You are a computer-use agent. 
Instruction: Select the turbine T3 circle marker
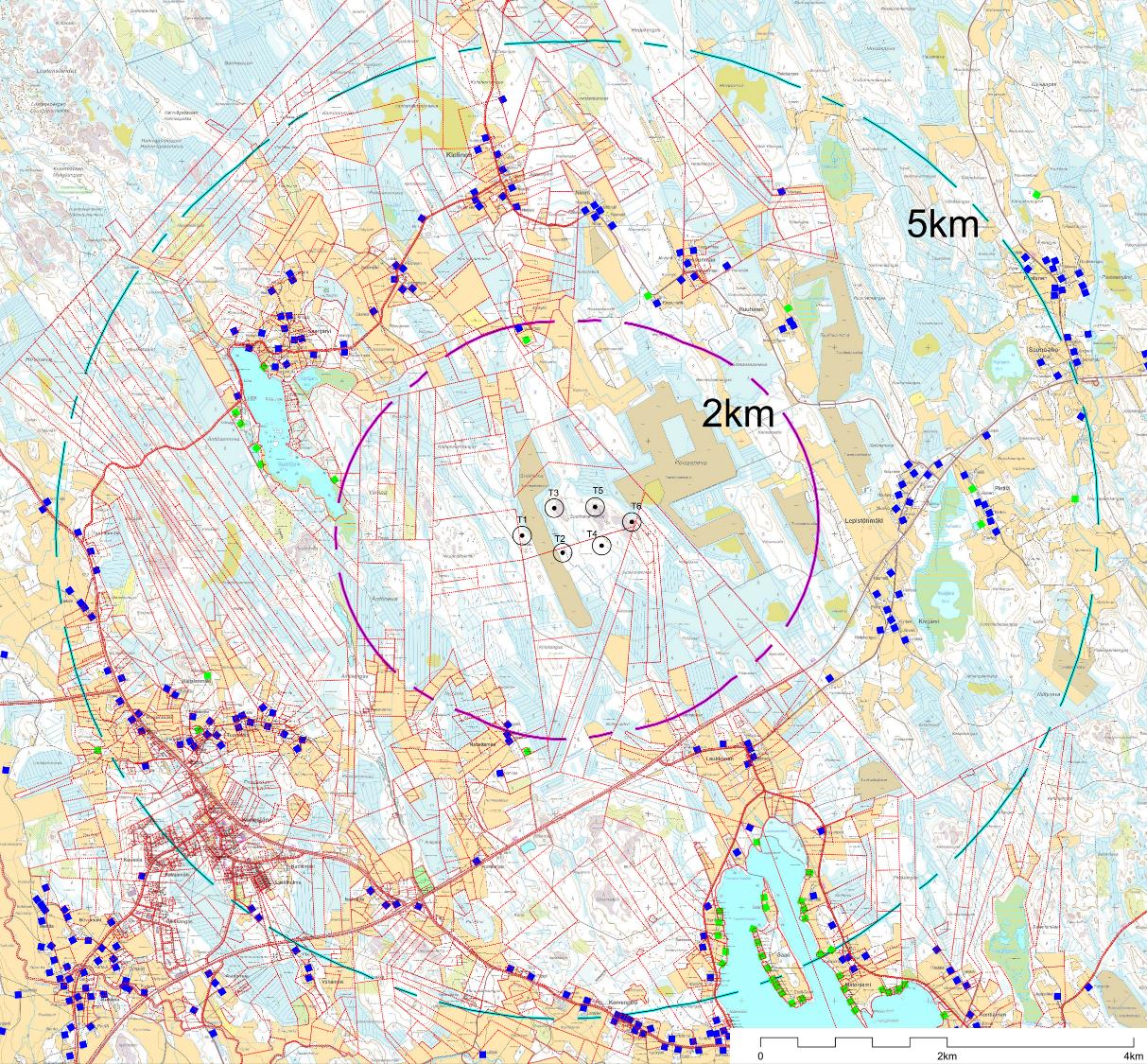click(x=554, y=508)
